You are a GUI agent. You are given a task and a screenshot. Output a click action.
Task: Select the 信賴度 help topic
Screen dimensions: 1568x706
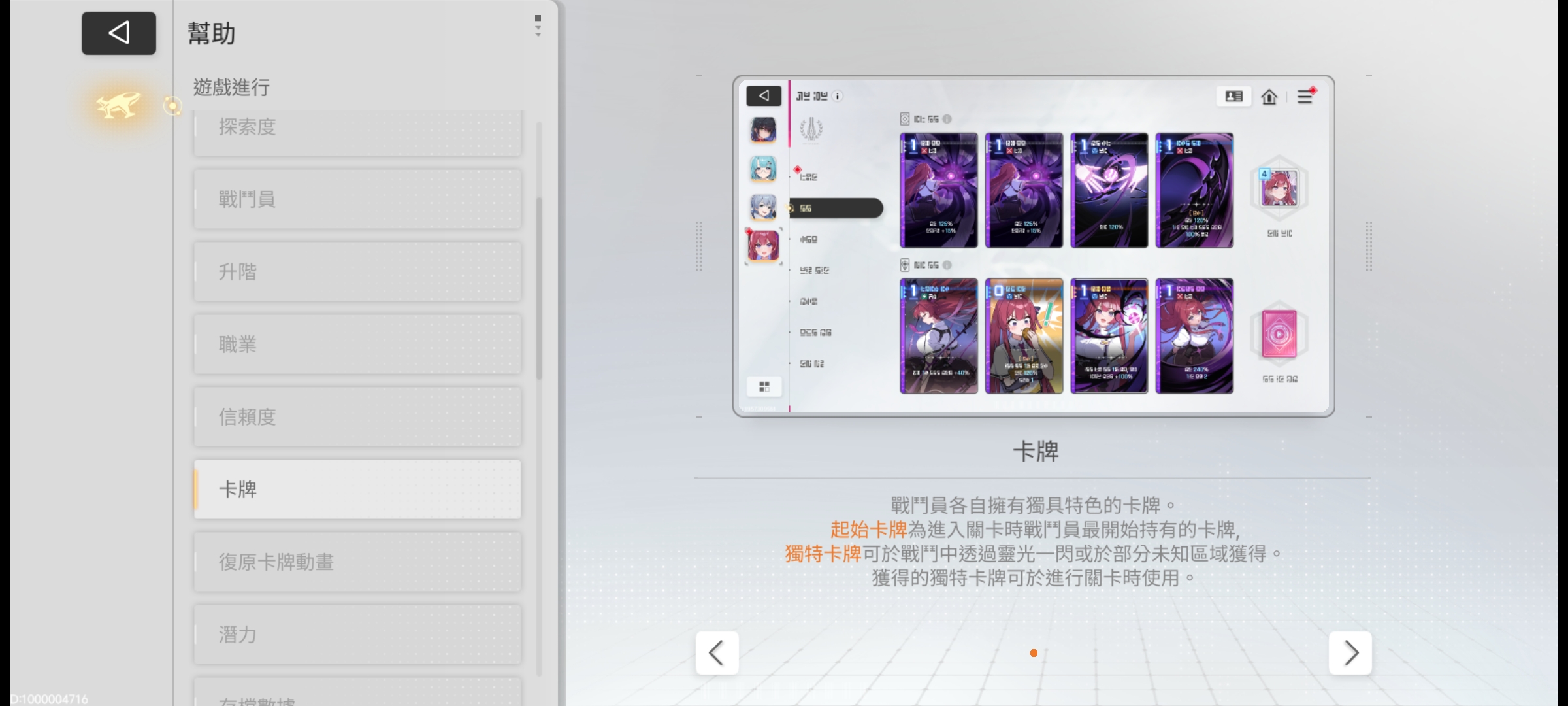pos(357,416)
